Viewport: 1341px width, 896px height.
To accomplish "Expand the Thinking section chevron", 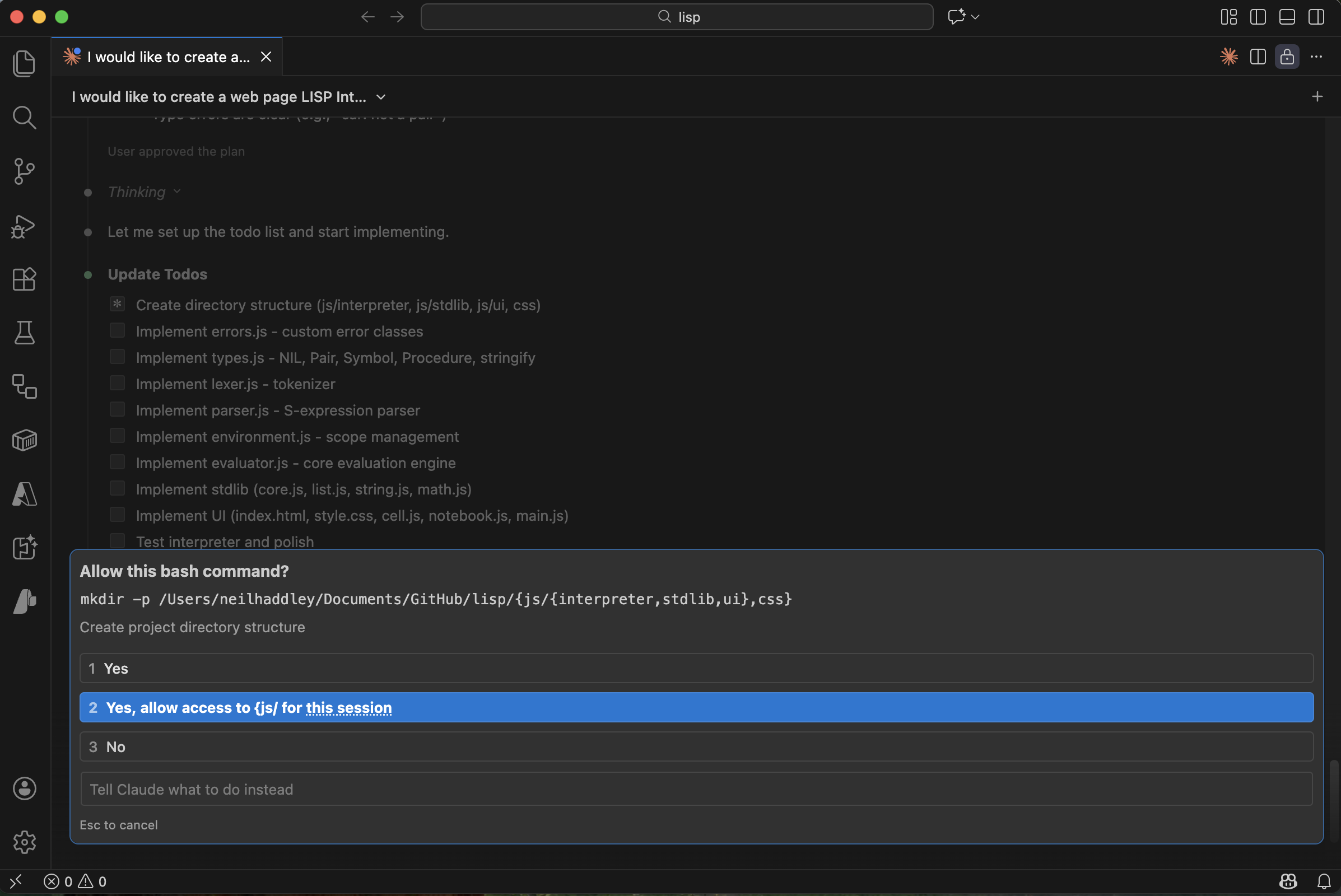I will point(177,192).
